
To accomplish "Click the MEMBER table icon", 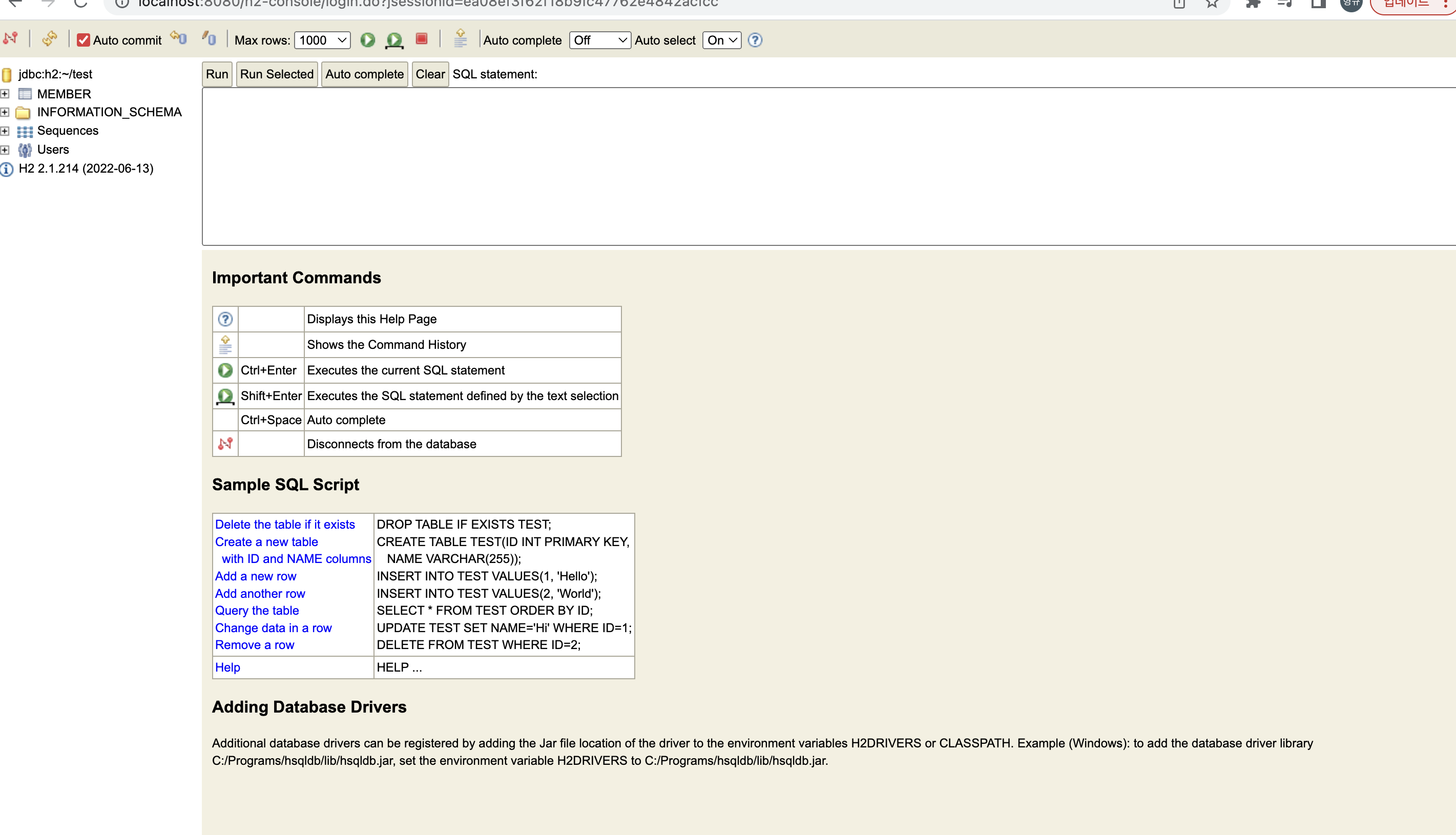I will coord(25,93).
